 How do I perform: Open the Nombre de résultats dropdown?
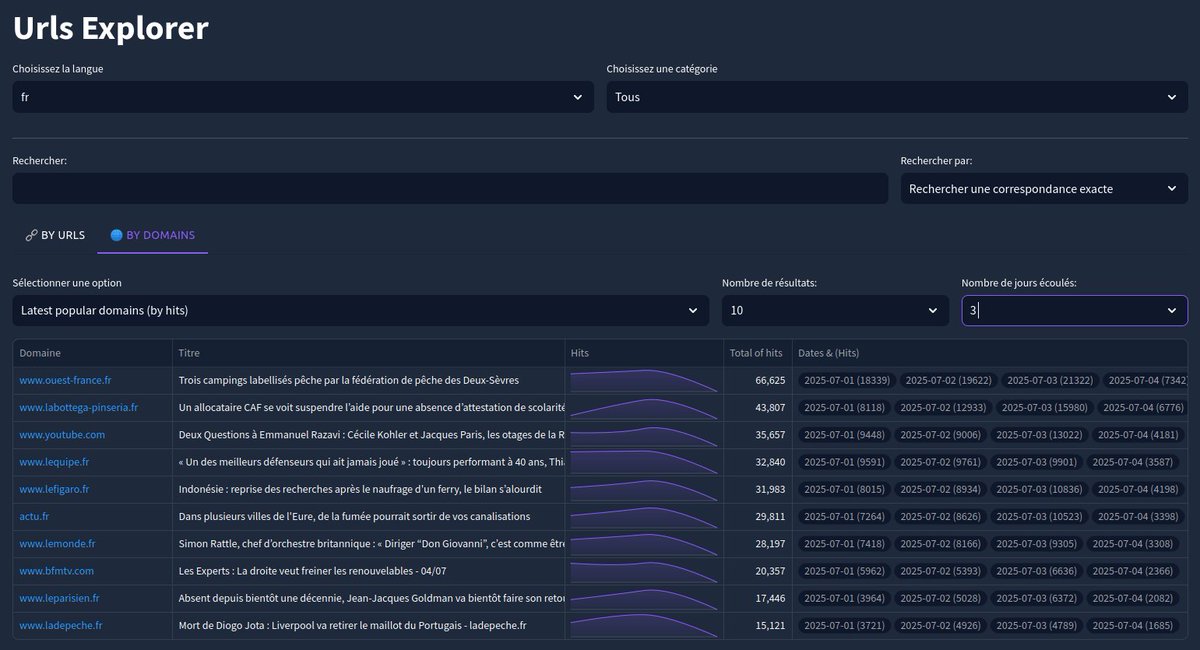click(x=835, y=310)
